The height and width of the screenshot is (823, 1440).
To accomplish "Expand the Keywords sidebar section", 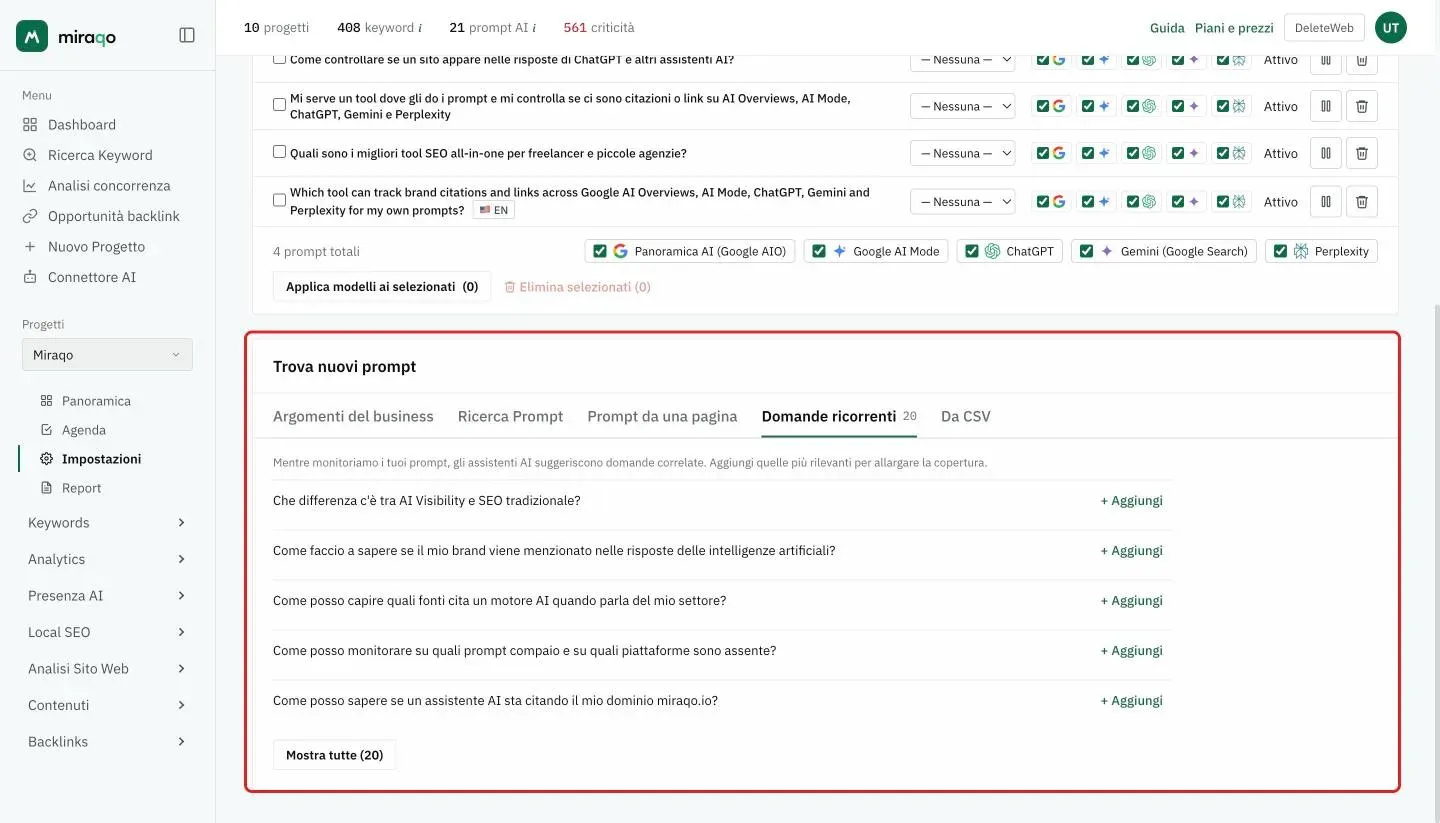I will pos(107,523).
